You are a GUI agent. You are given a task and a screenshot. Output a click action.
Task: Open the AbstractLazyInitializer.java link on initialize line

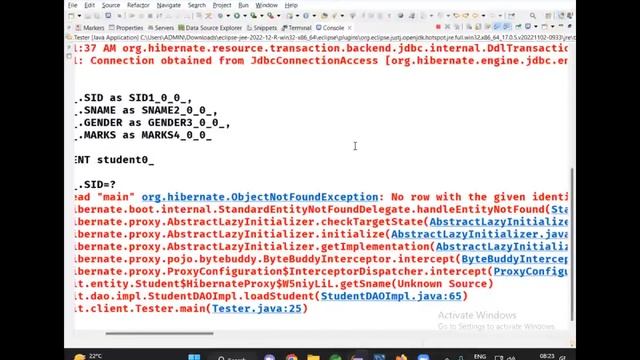[479, 234]
